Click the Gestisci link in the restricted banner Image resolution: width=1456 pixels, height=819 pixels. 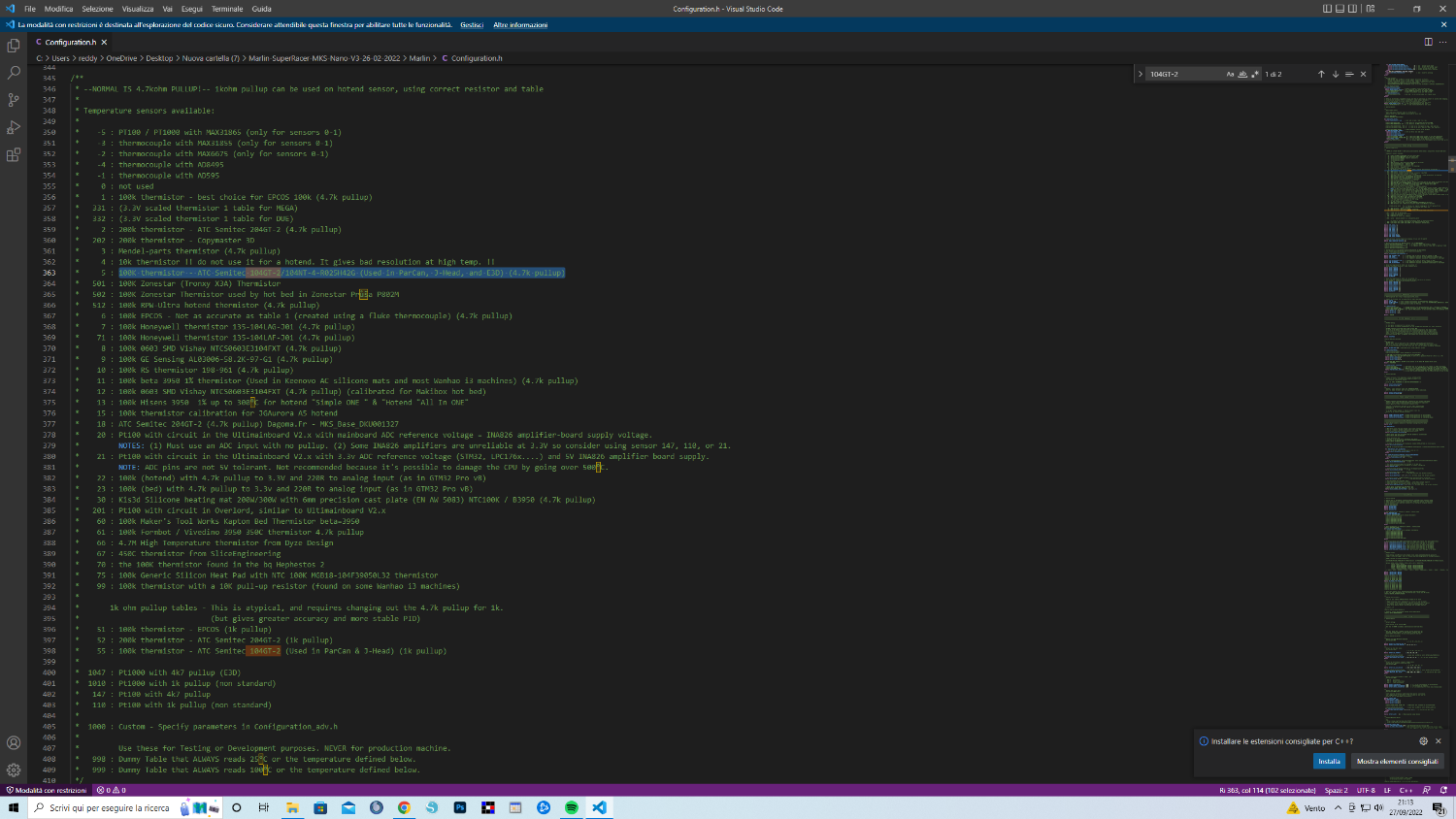[472, 25]
